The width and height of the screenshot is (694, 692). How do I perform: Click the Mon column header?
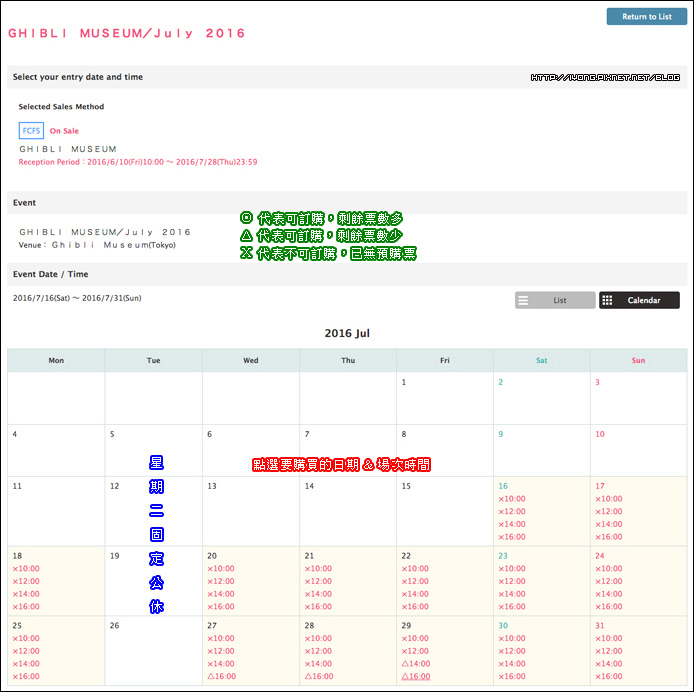[x=56, y=360]
